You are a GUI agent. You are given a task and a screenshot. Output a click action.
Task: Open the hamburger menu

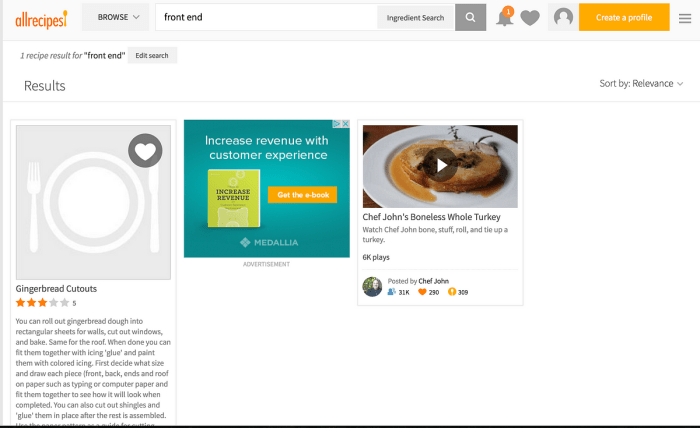tap(685, 18)
